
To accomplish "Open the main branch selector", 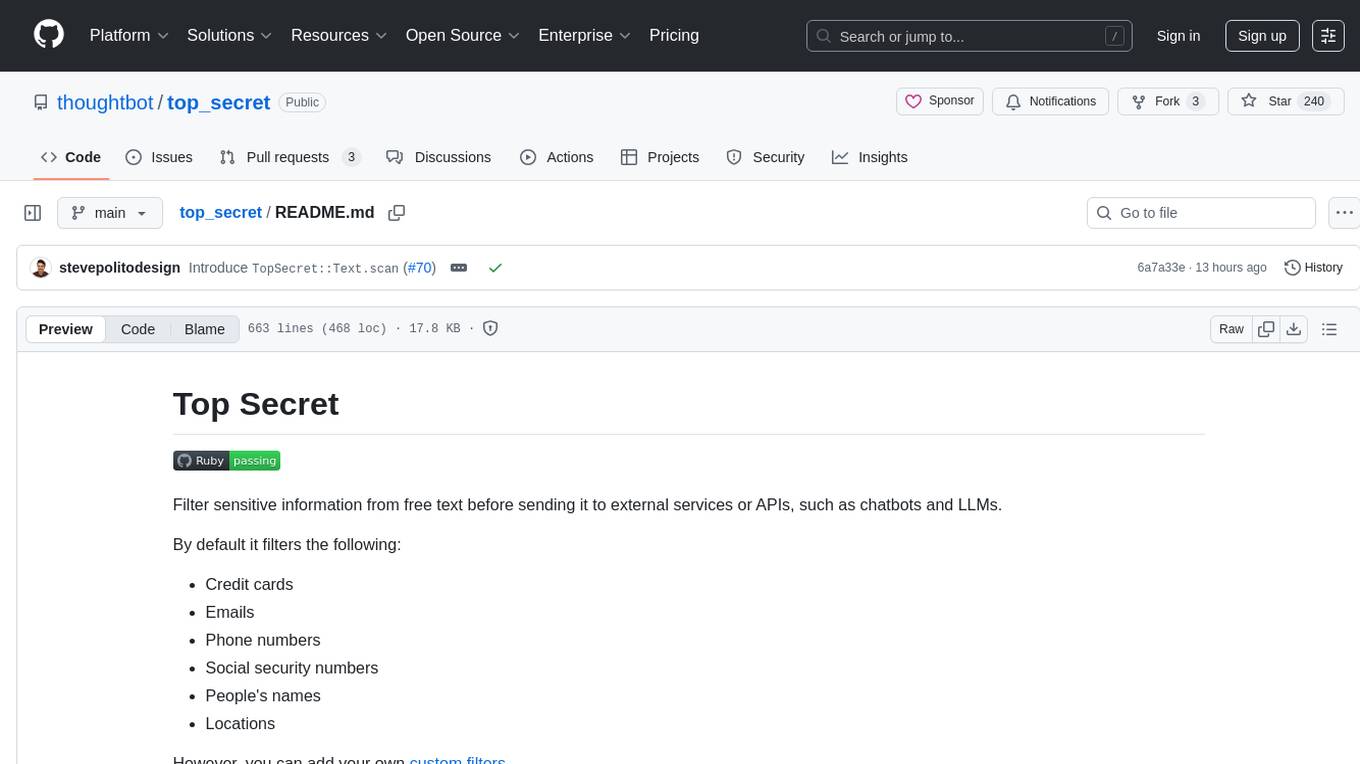I will [110, 213].
